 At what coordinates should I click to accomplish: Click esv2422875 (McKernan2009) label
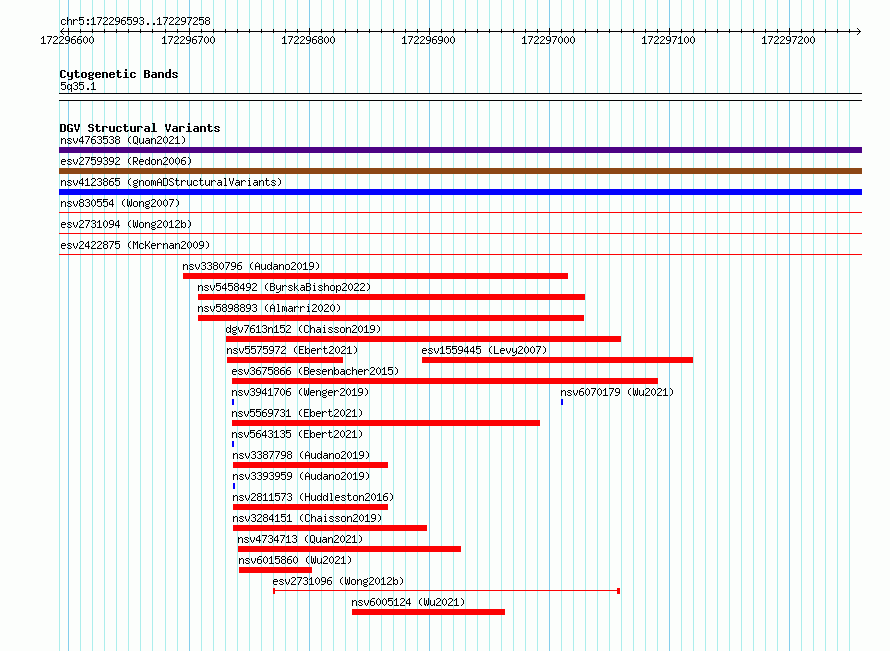[135, 245]
